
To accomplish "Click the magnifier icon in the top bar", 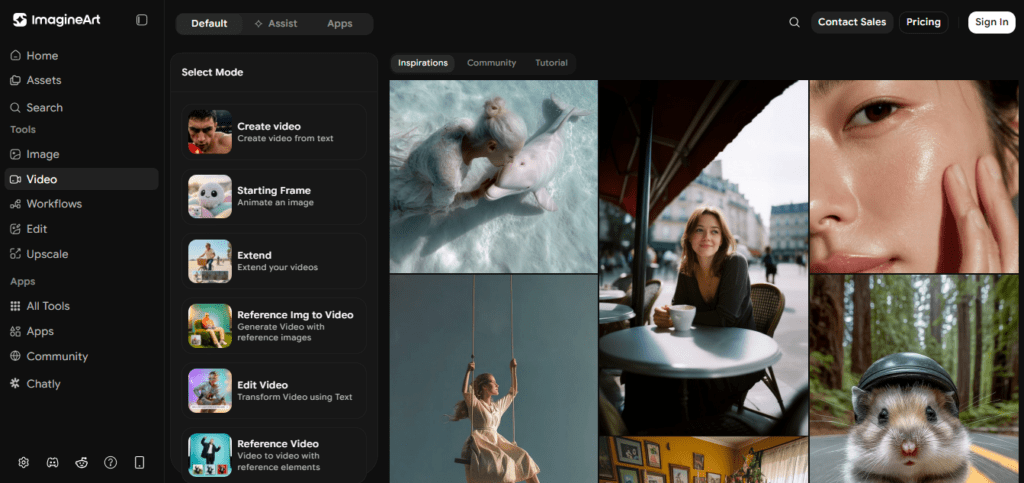I will [794, 22].
